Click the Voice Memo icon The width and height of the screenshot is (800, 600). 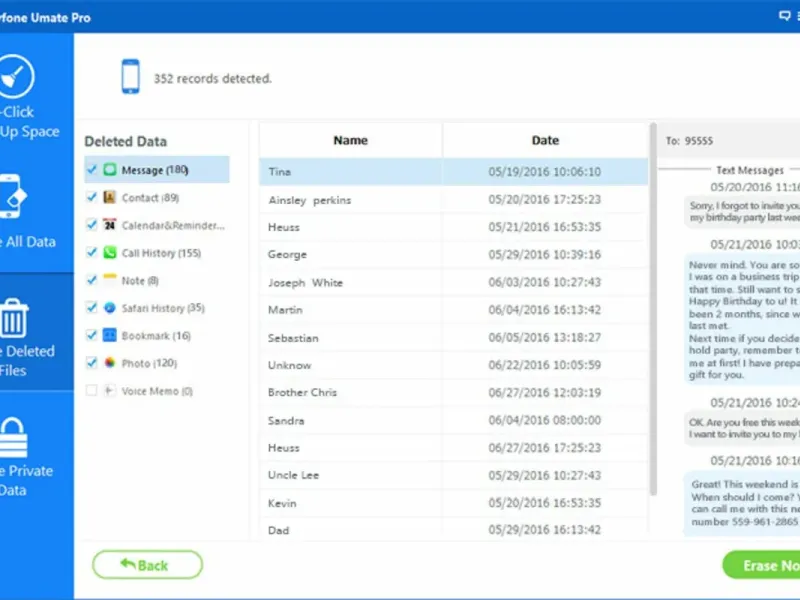point(109,391)
